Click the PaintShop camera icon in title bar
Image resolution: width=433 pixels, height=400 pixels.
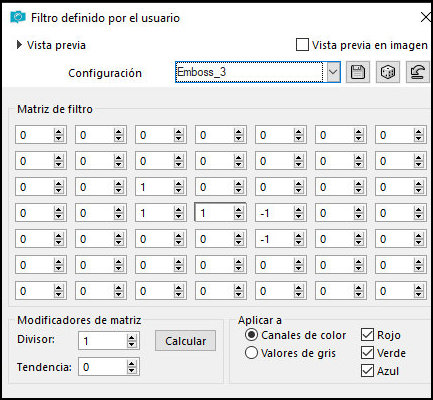point(18,17)
